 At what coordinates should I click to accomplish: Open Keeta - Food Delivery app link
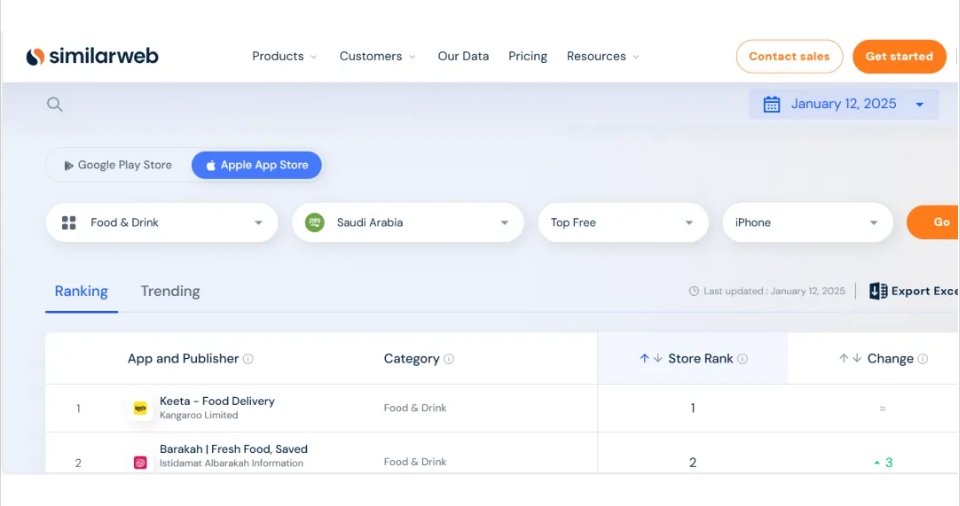[x=217, y=401]
